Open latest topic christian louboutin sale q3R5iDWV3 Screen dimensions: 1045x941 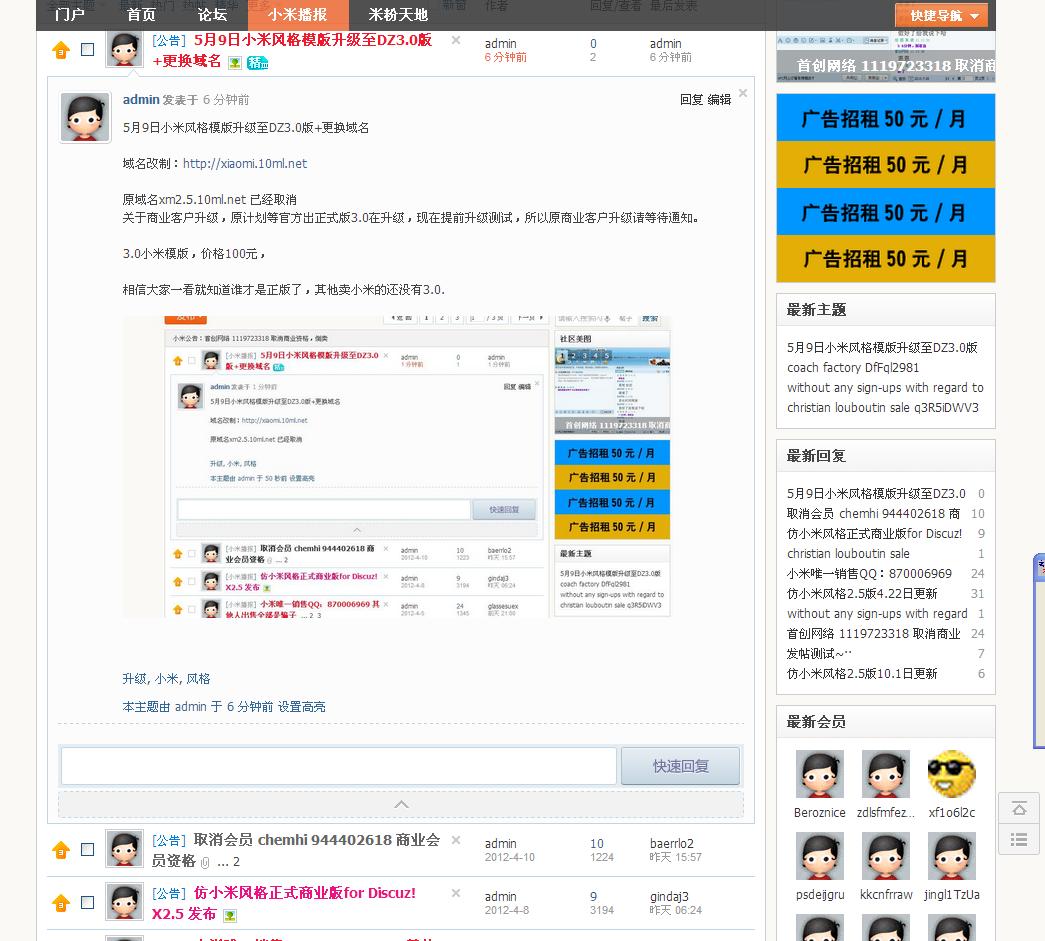click(x=882, y=407)
